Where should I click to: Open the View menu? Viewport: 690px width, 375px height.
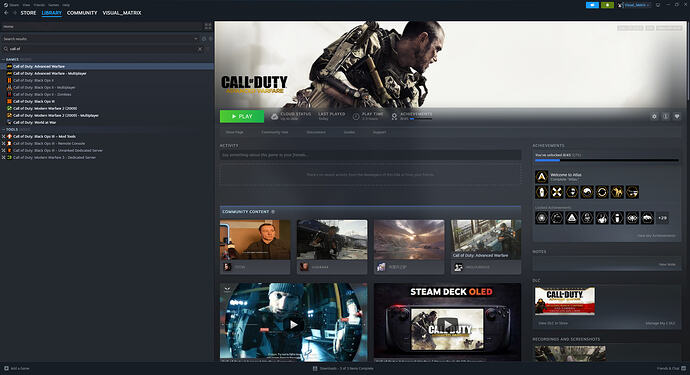[26, 5]
